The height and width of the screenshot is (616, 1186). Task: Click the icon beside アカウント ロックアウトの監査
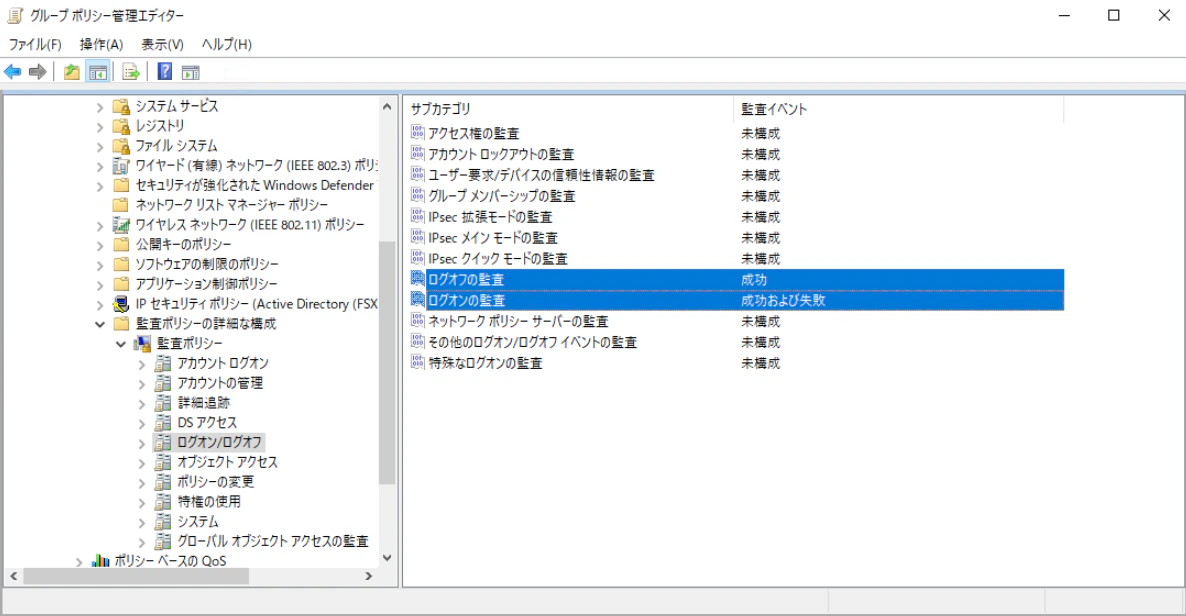[418, 154]
